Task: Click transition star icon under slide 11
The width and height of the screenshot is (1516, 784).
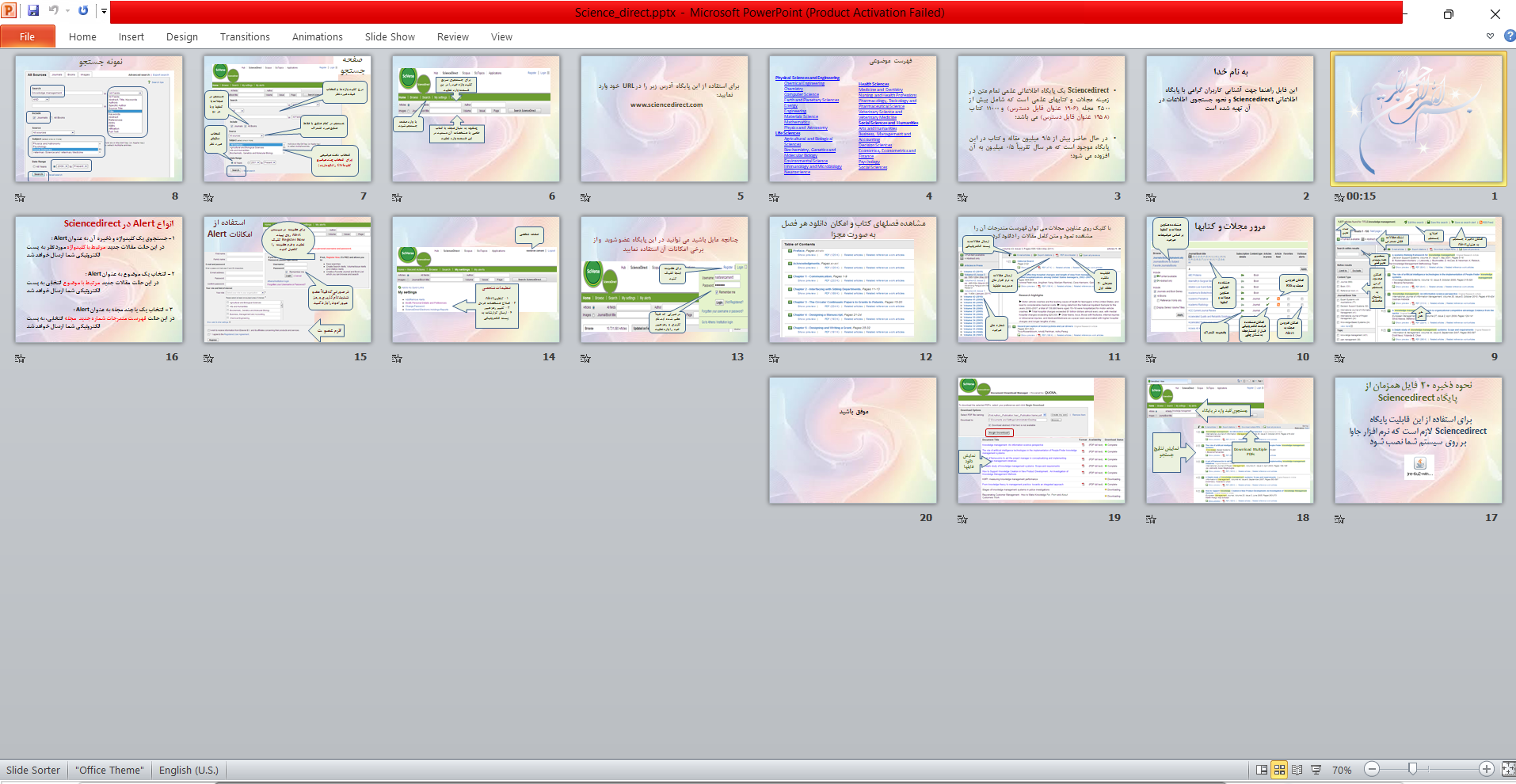Action: tap(962, 358)
